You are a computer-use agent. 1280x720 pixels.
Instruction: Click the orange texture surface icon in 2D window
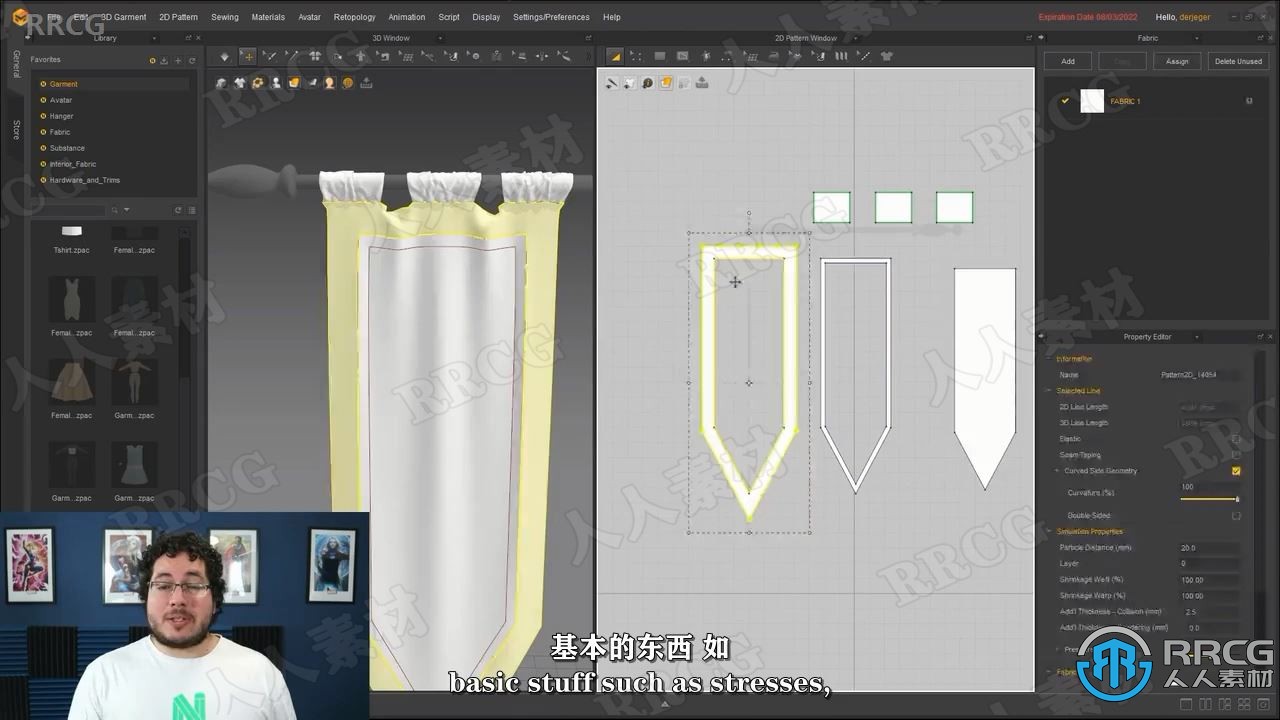click(x=666, y=83)
